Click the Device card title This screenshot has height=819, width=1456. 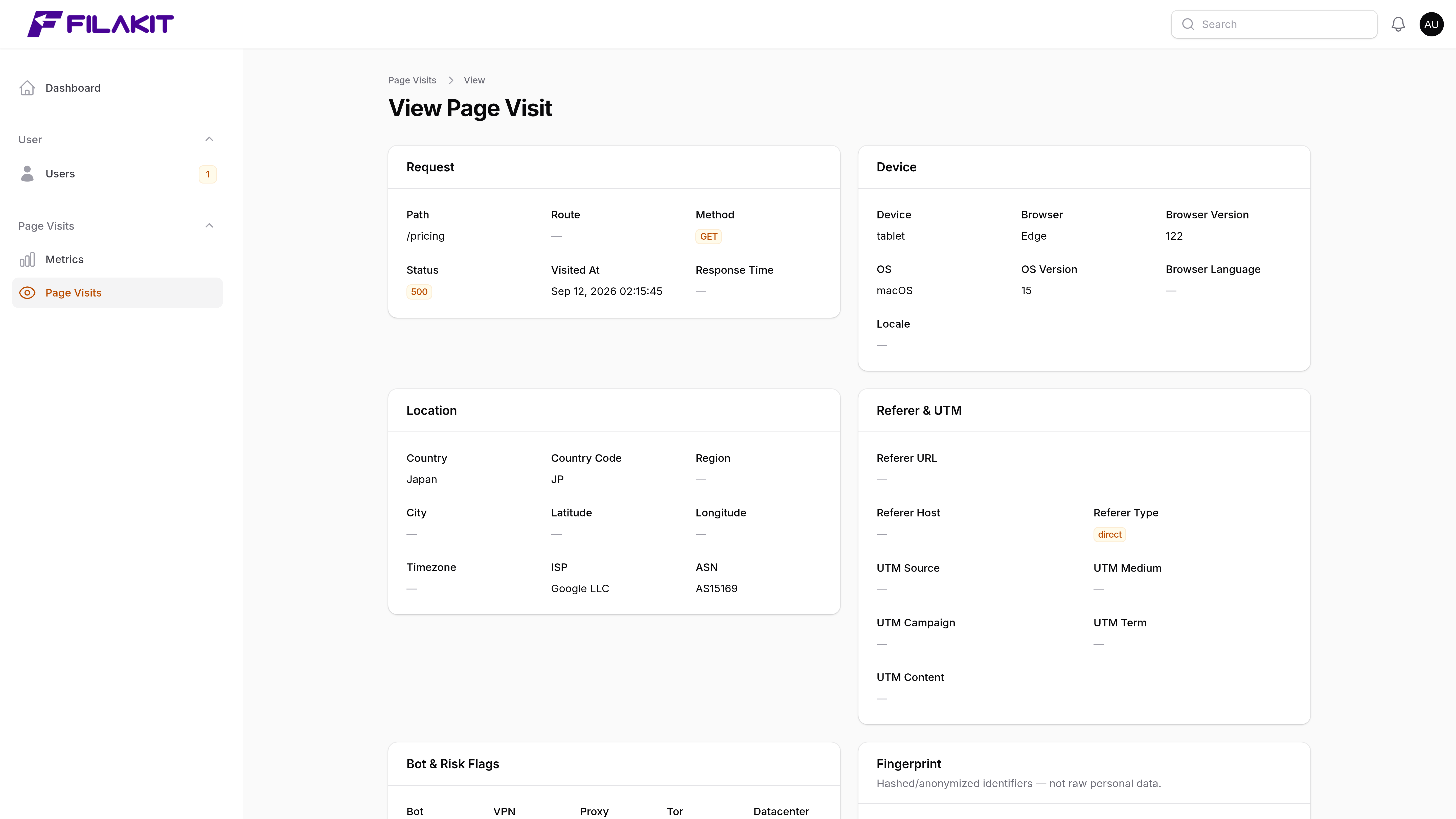pos(896,167)
